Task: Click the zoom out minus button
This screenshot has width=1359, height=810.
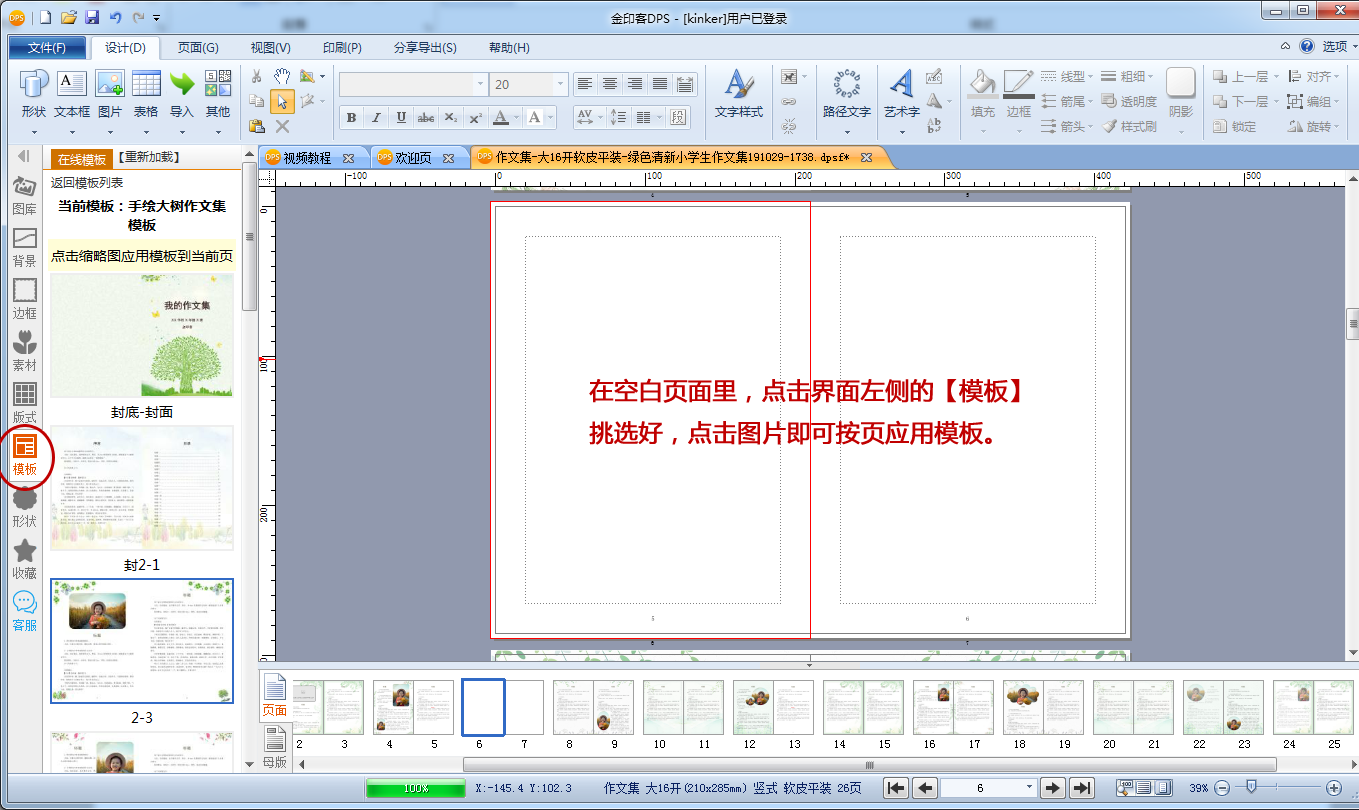Action: [x=1221, y=788]
